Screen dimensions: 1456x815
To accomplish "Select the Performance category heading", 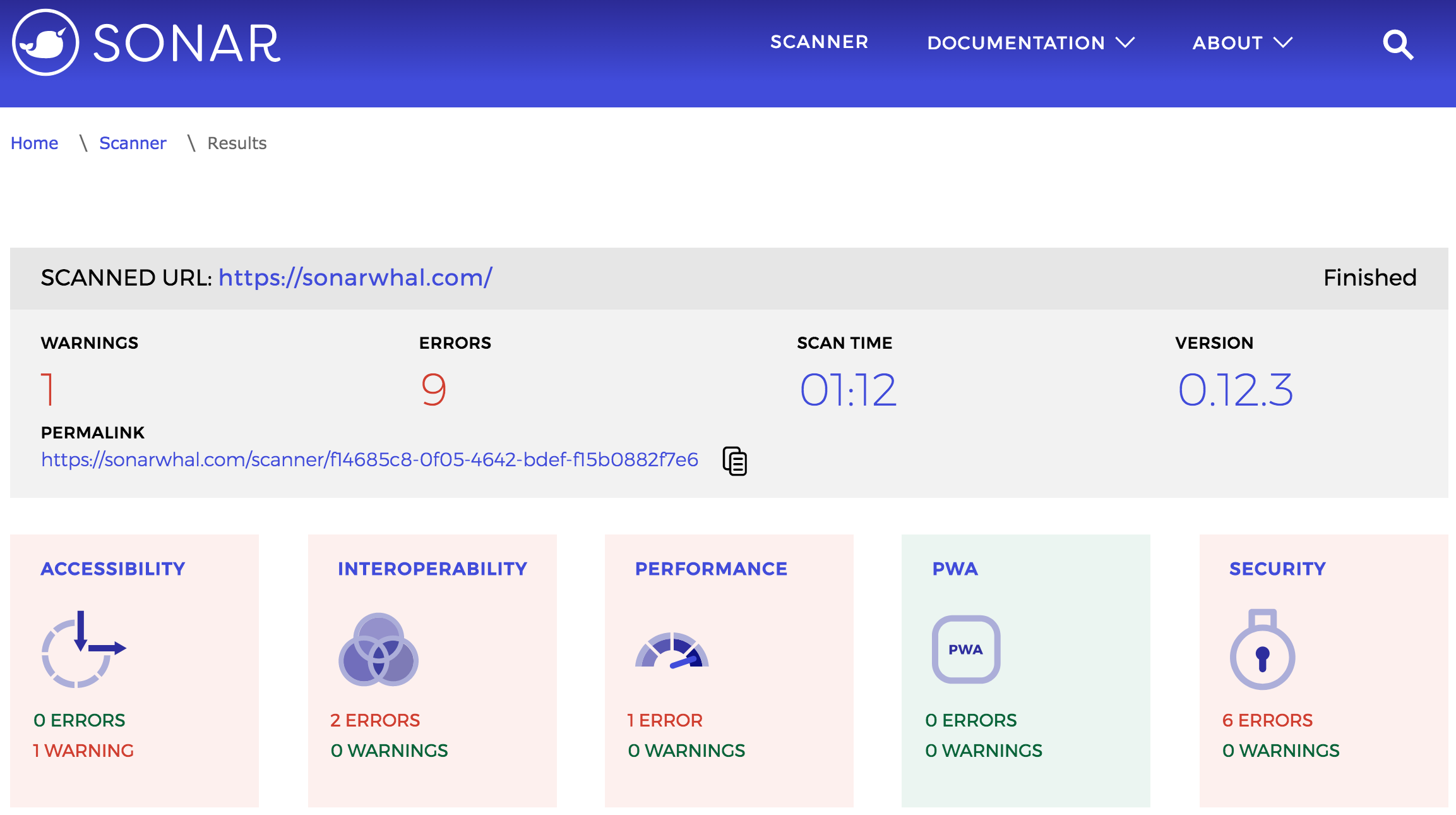I will (x=711, y=569).
